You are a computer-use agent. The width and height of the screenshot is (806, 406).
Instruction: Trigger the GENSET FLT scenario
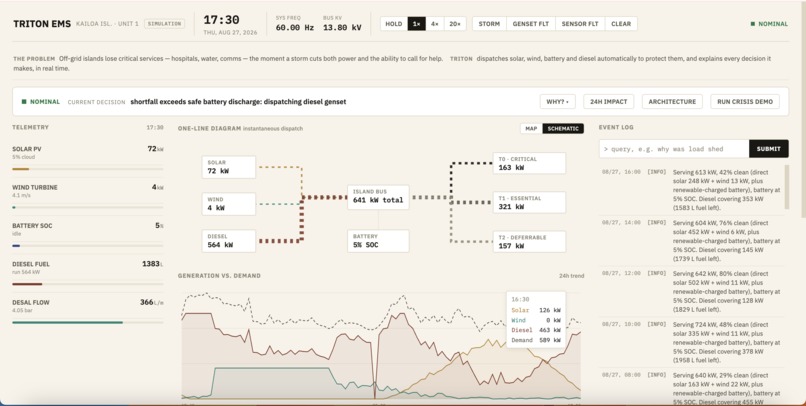click(x=531, y=24)
